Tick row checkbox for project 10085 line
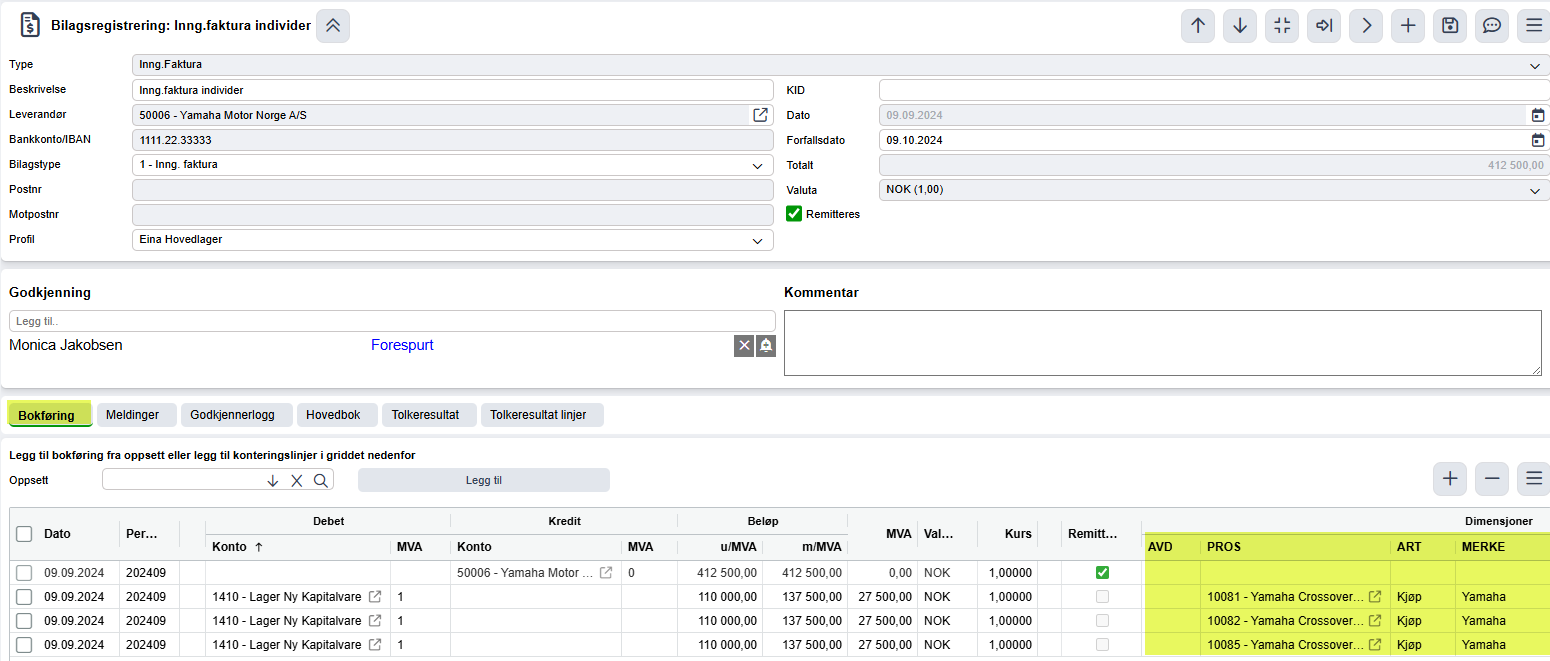 pyautogui.click(x=24, y=645)
